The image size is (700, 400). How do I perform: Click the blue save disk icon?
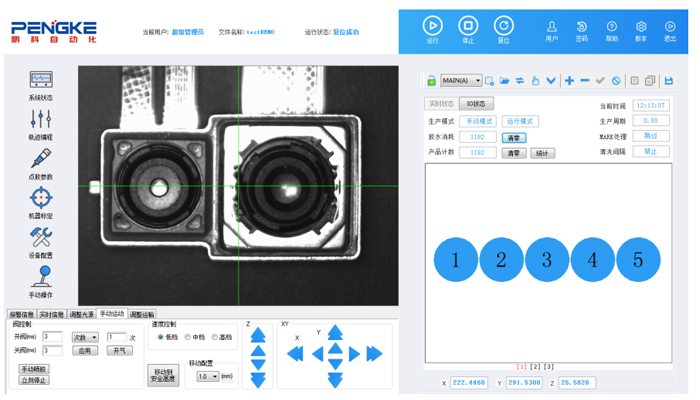click(669, 81)
